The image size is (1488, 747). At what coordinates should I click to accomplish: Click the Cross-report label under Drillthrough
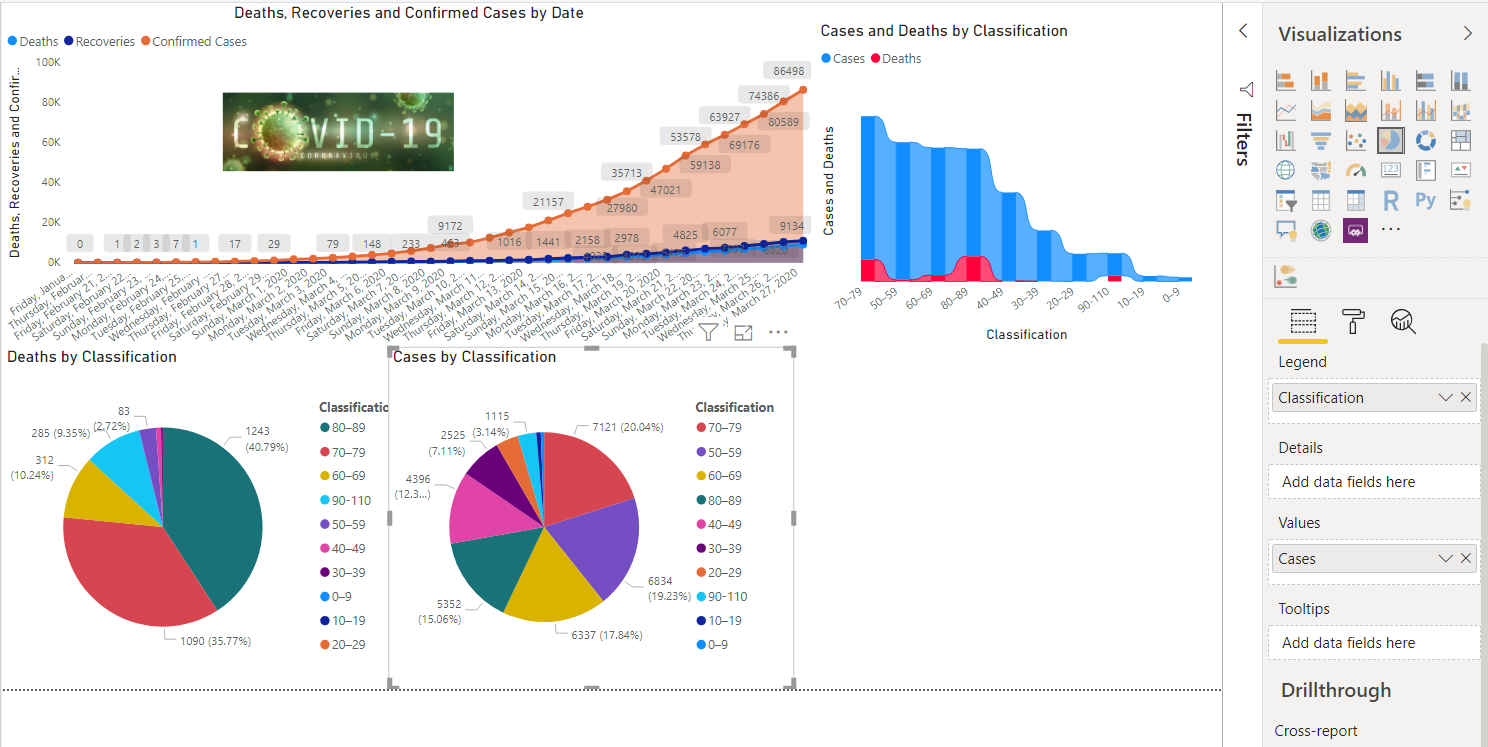[x=1316, y=731]
